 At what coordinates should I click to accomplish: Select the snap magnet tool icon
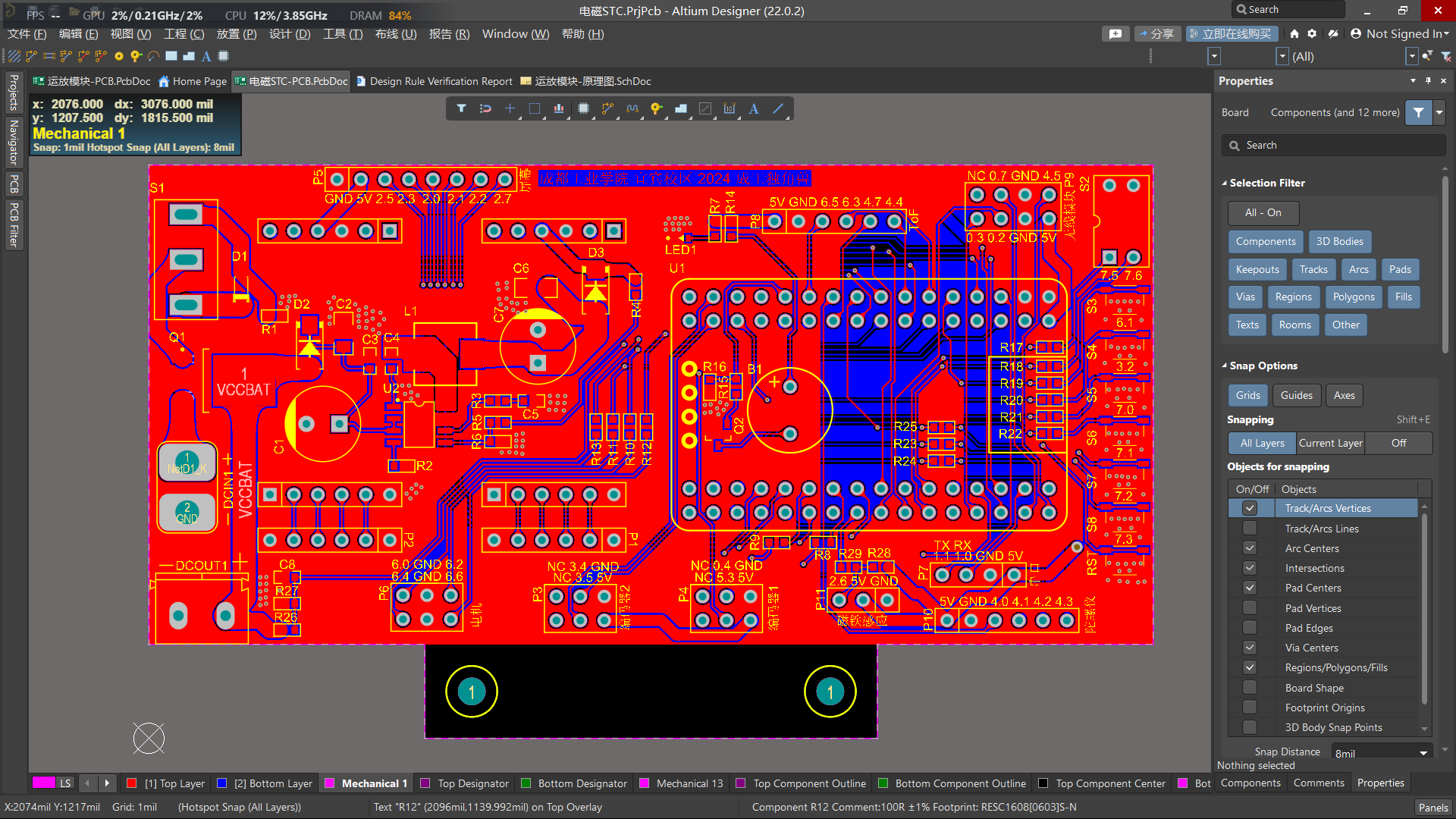485,108
